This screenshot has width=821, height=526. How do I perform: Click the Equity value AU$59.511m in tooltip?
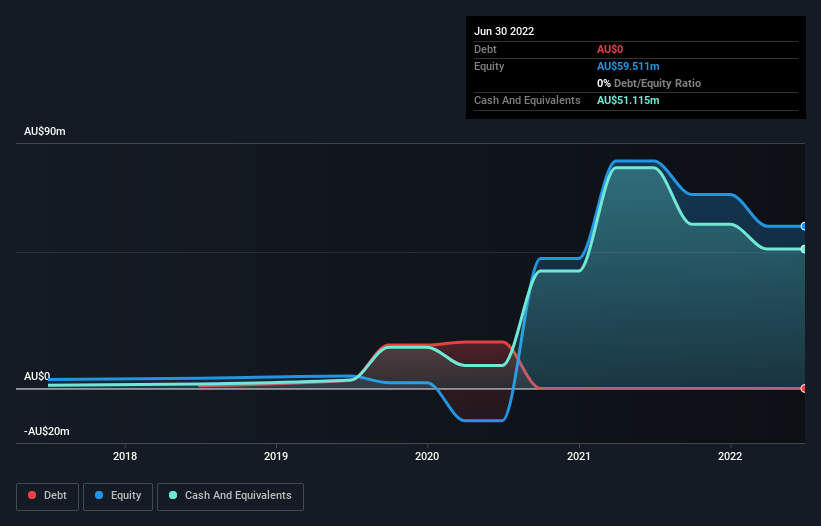click(x=628, y=66)
